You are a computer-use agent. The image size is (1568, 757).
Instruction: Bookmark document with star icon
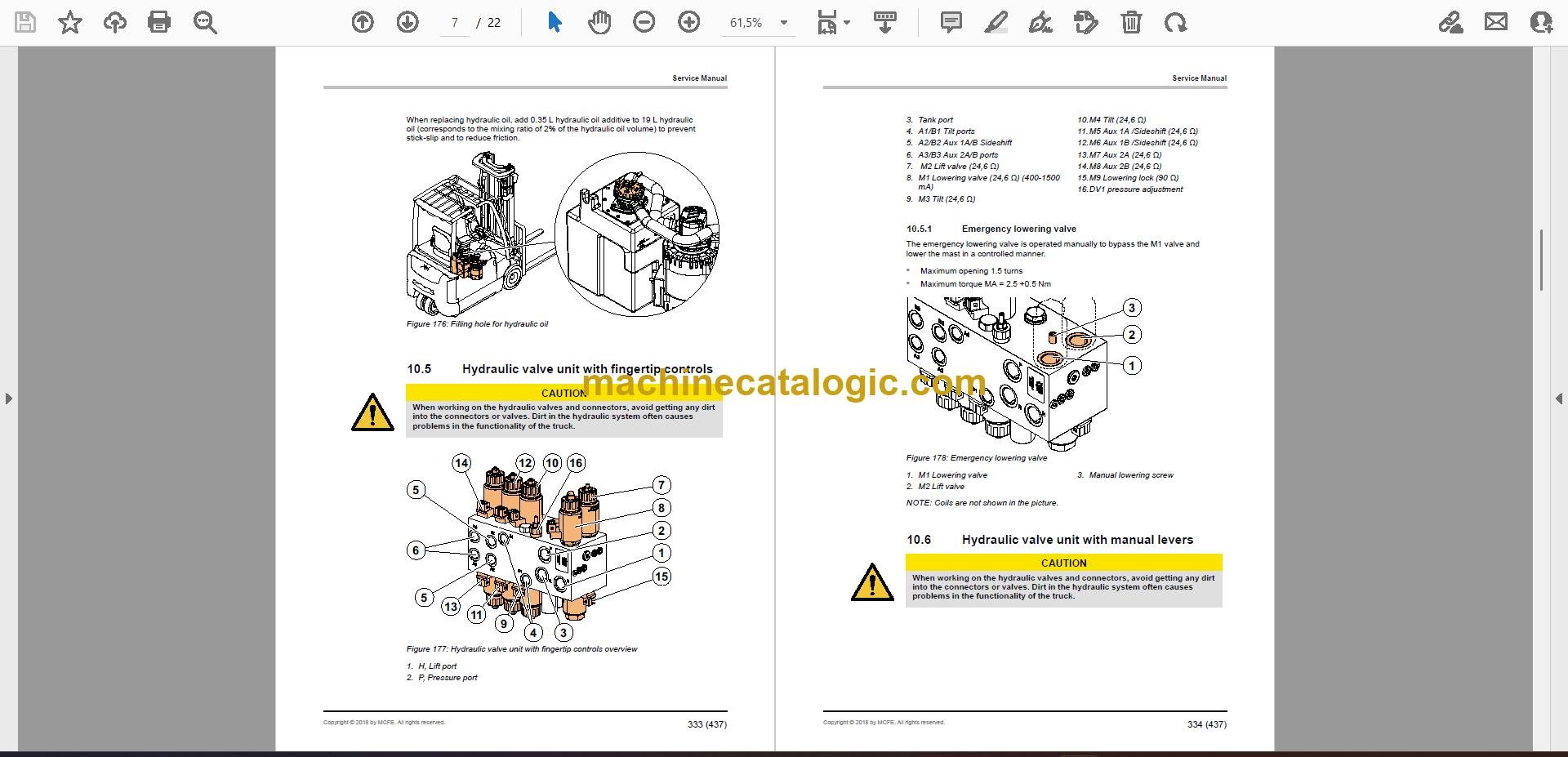(x=70, y=22)
